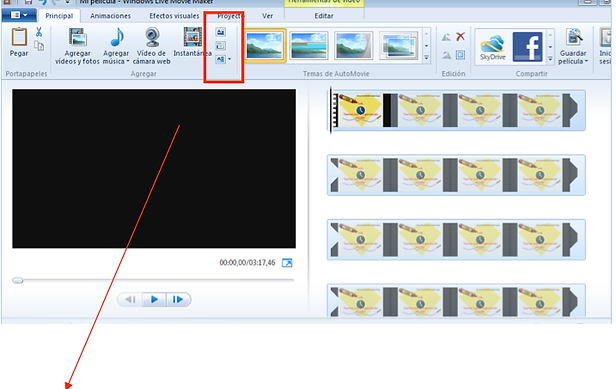Add a title with the Título icon
616x389 pixels.
point(220,32)
